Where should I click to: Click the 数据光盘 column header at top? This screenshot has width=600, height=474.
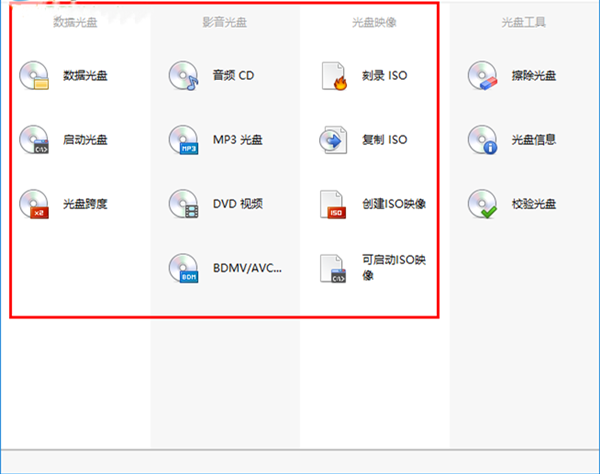click(x=76, y=20)
